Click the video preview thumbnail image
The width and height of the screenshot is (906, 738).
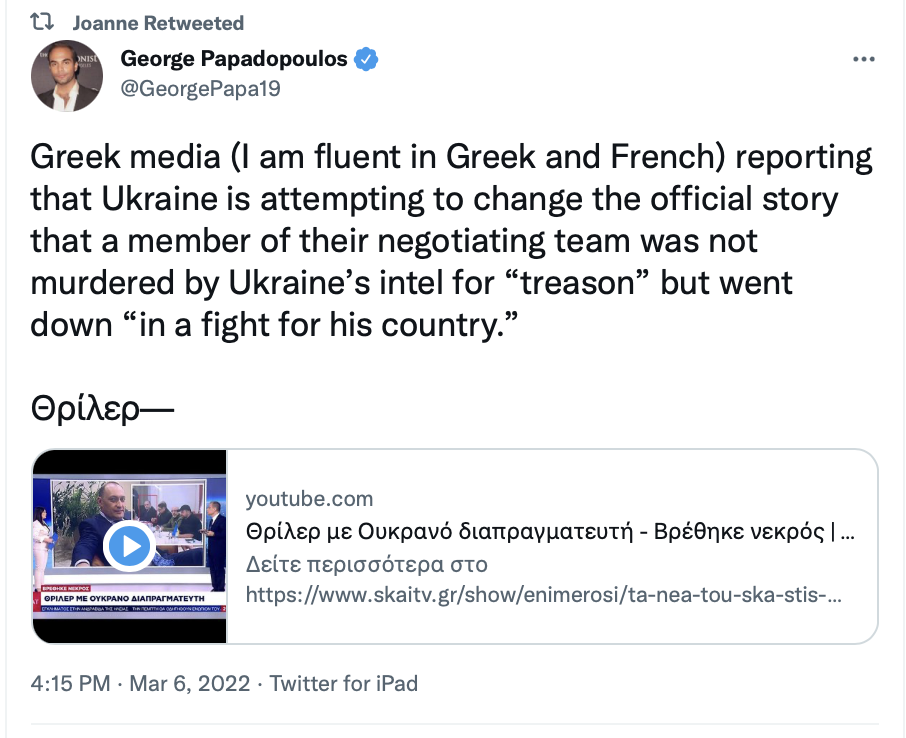point(129,546)
